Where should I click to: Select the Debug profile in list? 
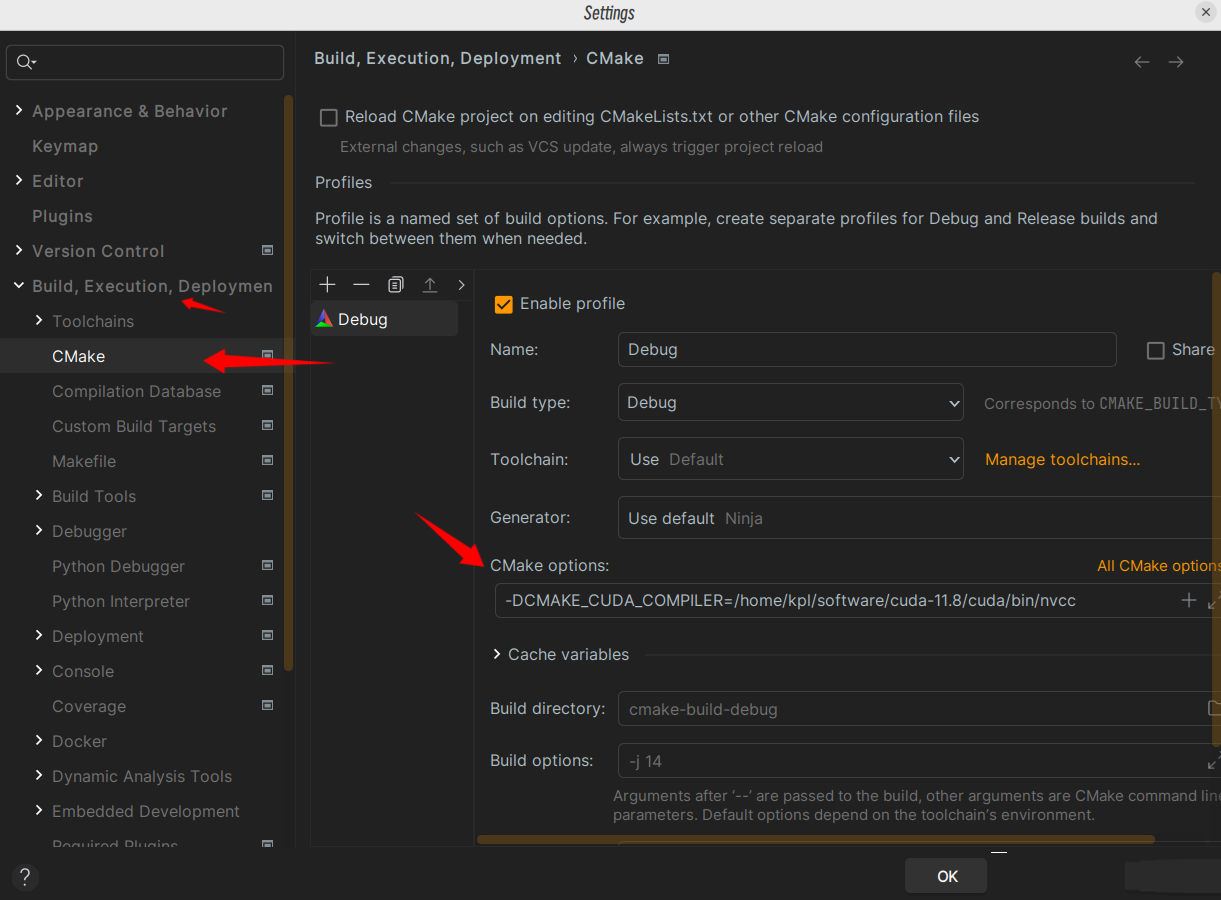(x=385, y=319)
